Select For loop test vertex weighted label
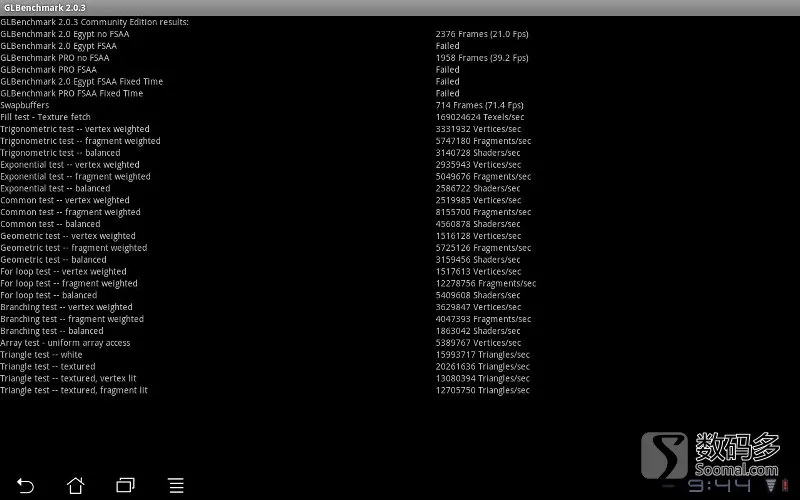 (63, 271)
